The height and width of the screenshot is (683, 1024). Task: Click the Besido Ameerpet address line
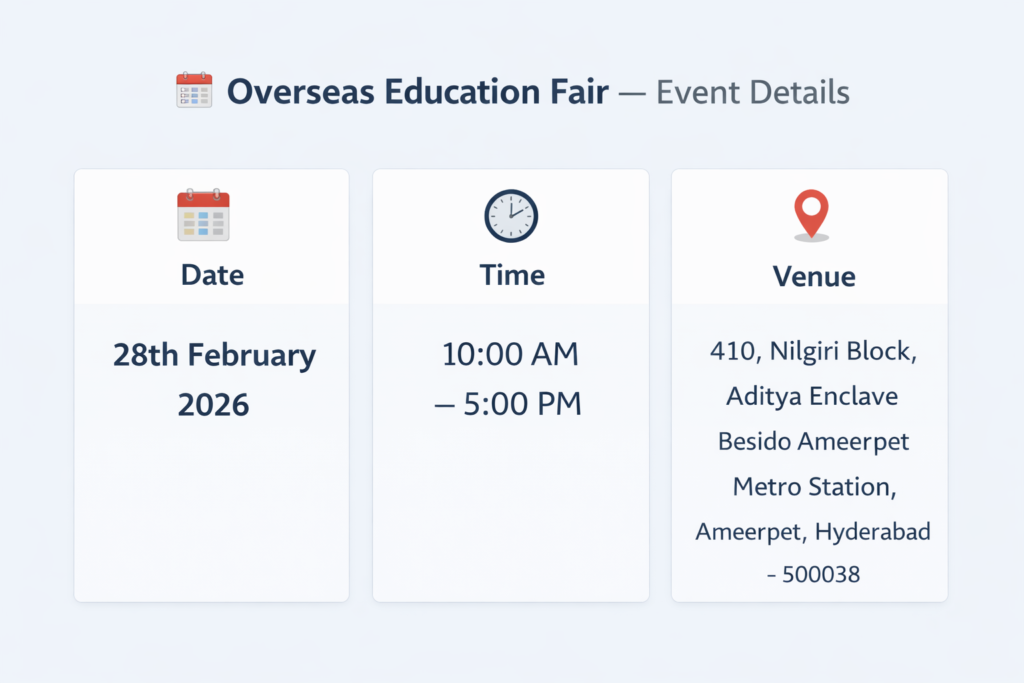click(x=813, y=441)
